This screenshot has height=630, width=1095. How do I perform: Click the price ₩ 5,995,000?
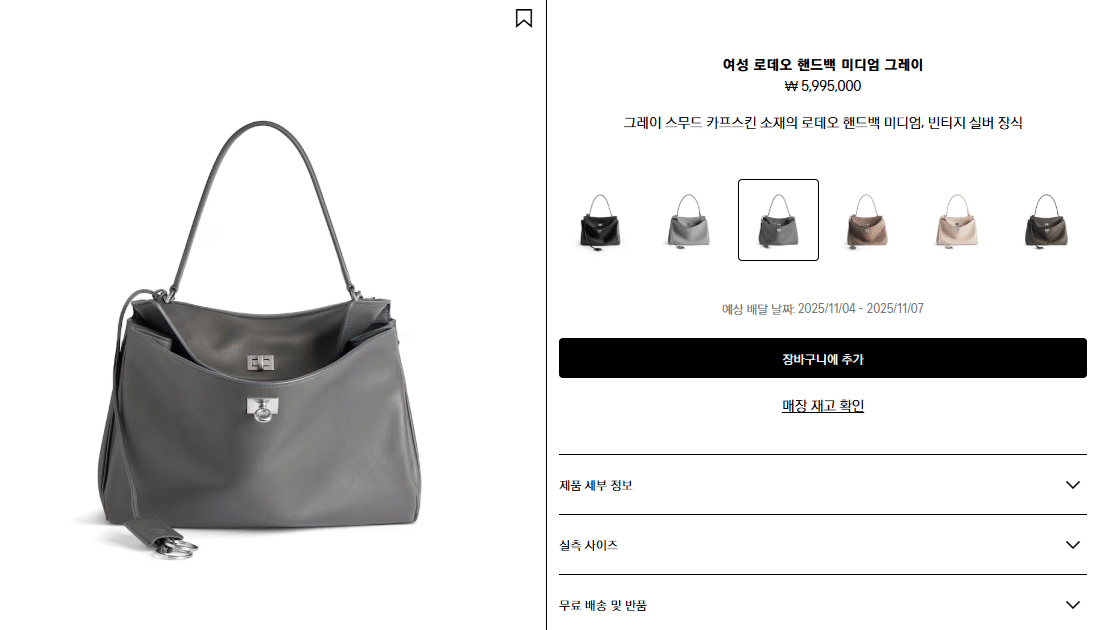click(x=823, y=86)
